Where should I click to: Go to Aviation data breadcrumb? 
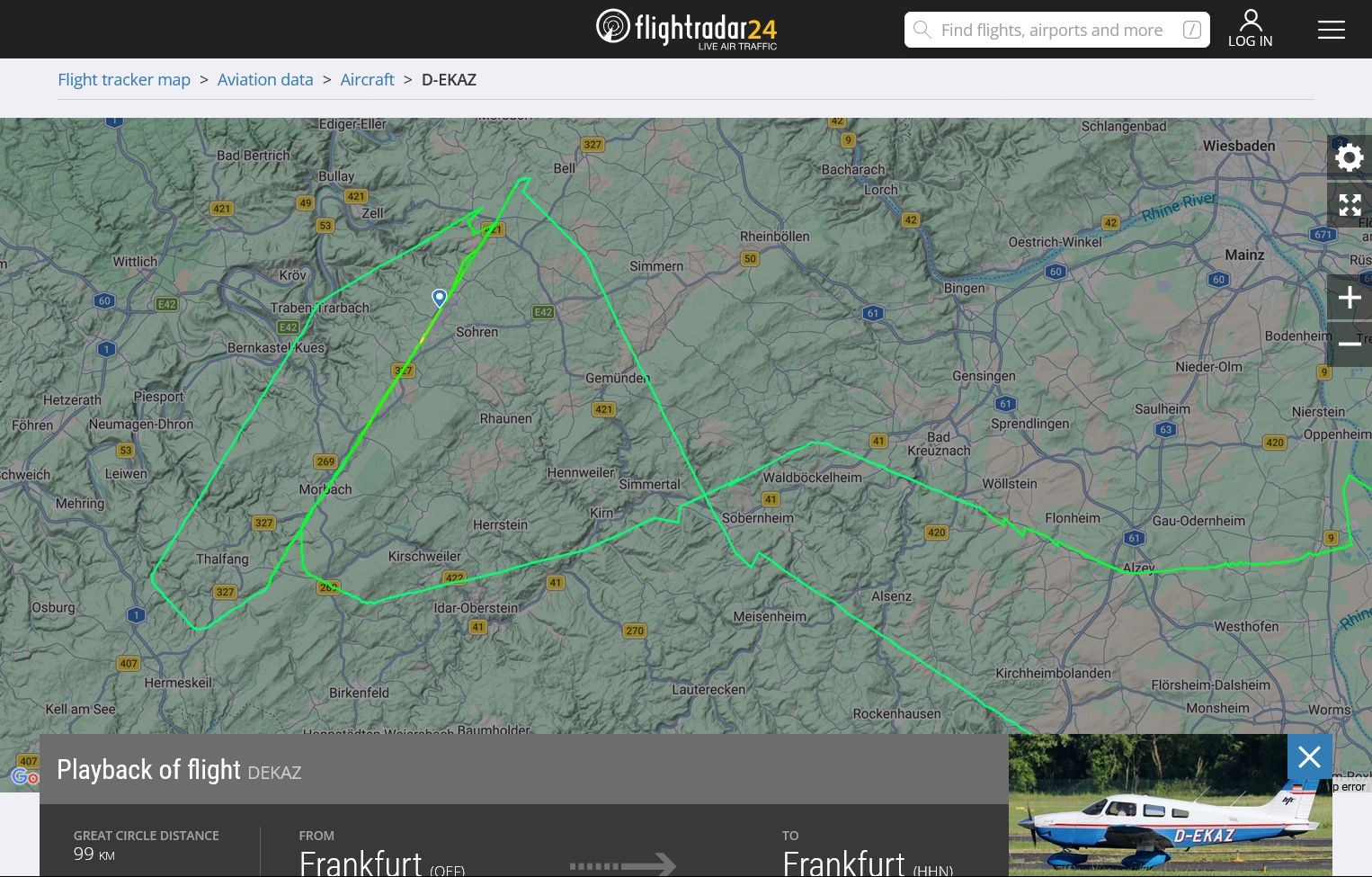[265, 79]
